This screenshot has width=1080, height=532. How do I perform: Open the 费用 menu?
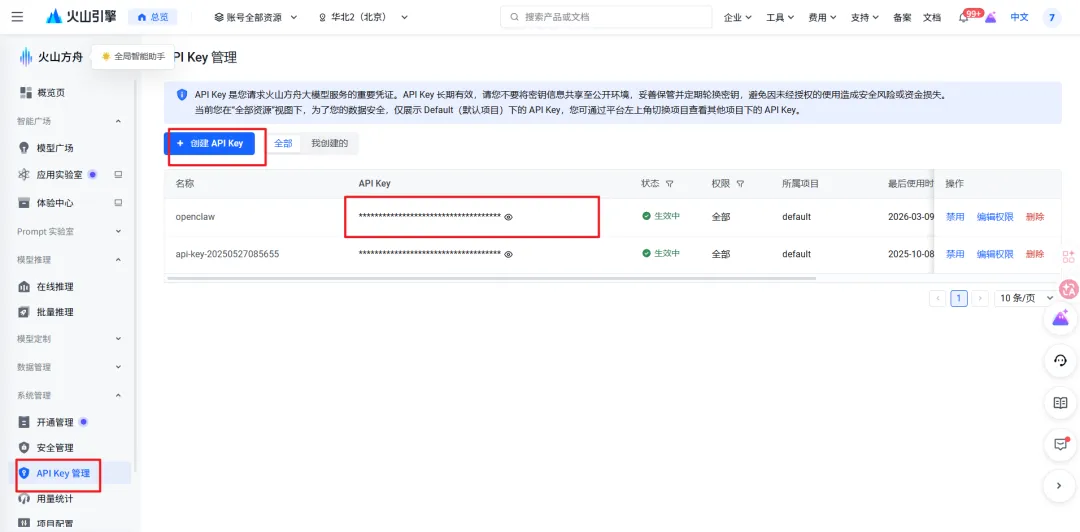coord(822,17)
